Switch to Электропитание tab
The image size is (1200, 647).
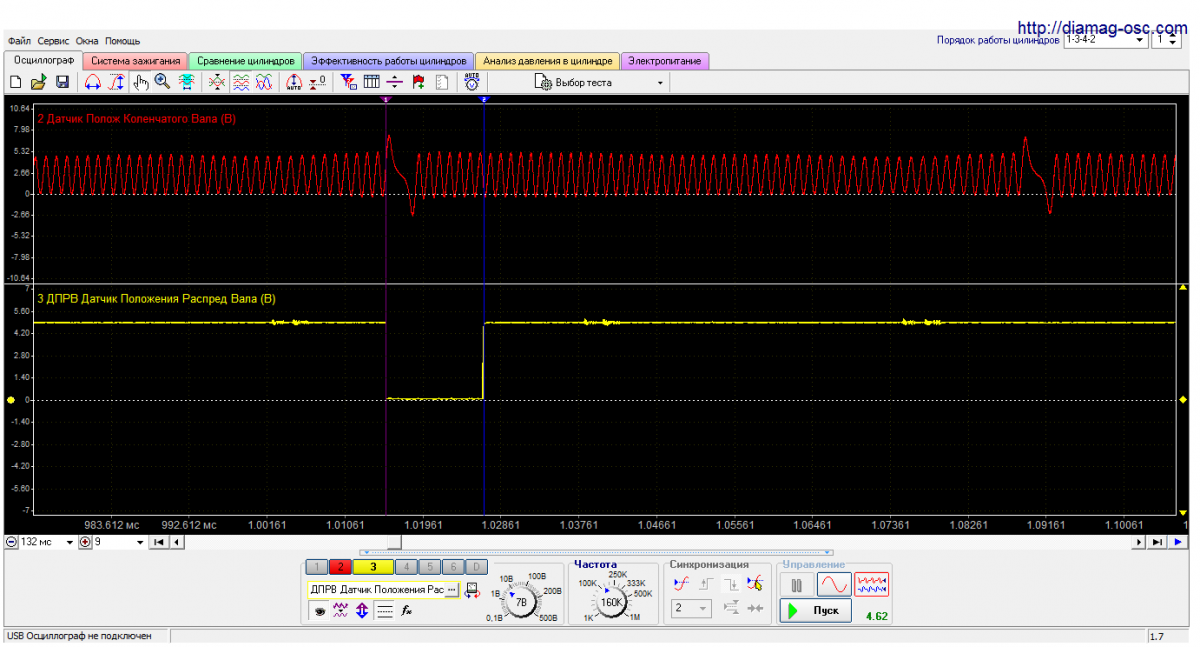pyautogui.click(x=666, y=61)
